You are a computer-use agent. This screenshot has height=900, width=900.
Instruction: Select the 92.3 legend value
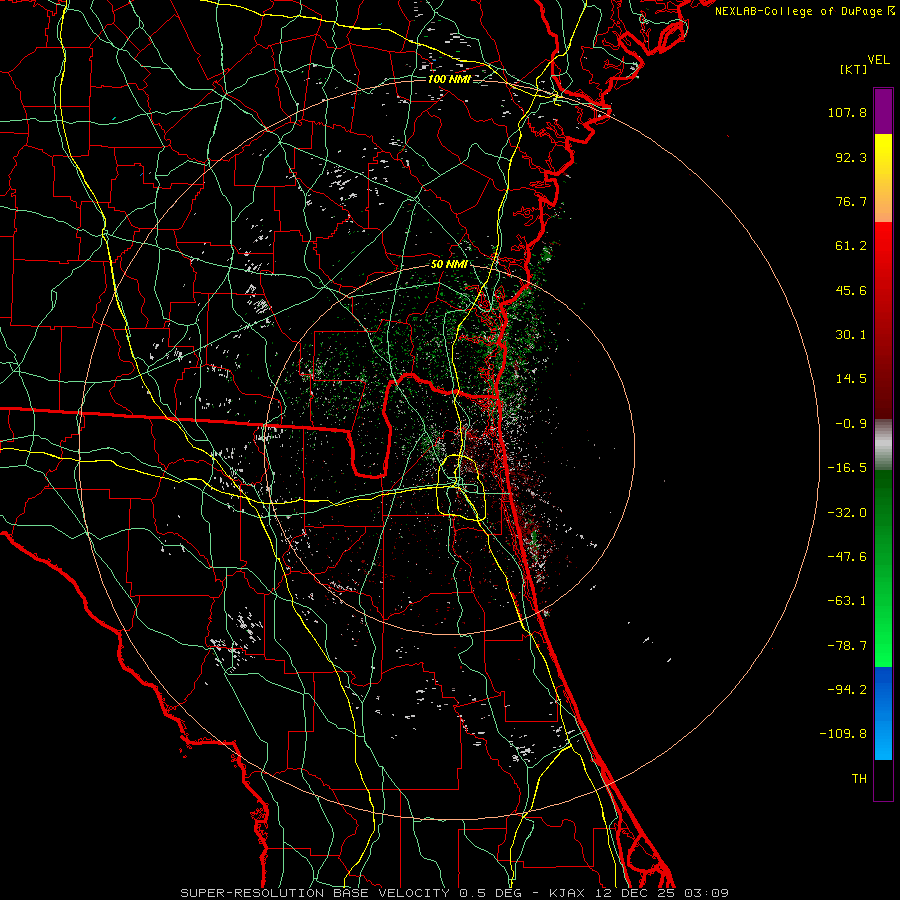coord(851,157)
